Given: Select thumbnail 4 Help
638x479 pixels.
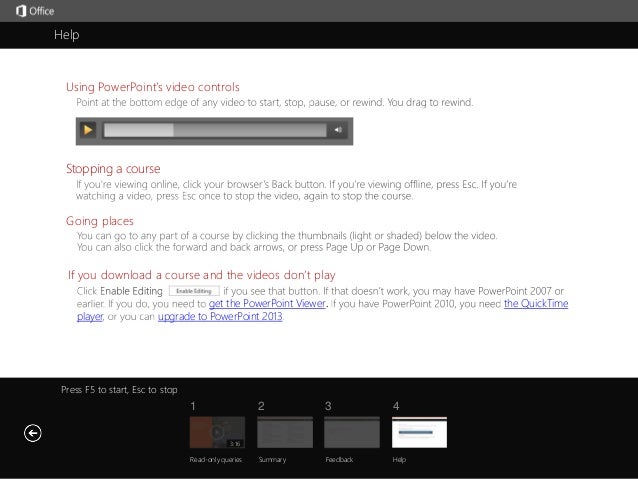Looking at the screenshot, I should (x=419, y=432).
